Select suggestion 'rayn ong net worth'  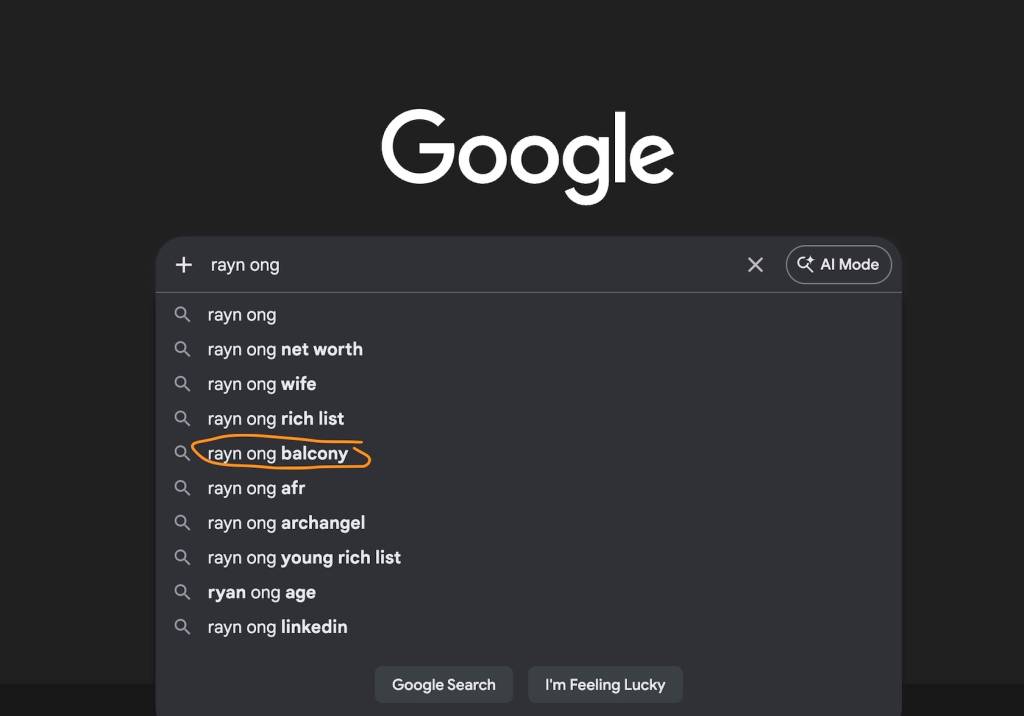coord(285,349)
